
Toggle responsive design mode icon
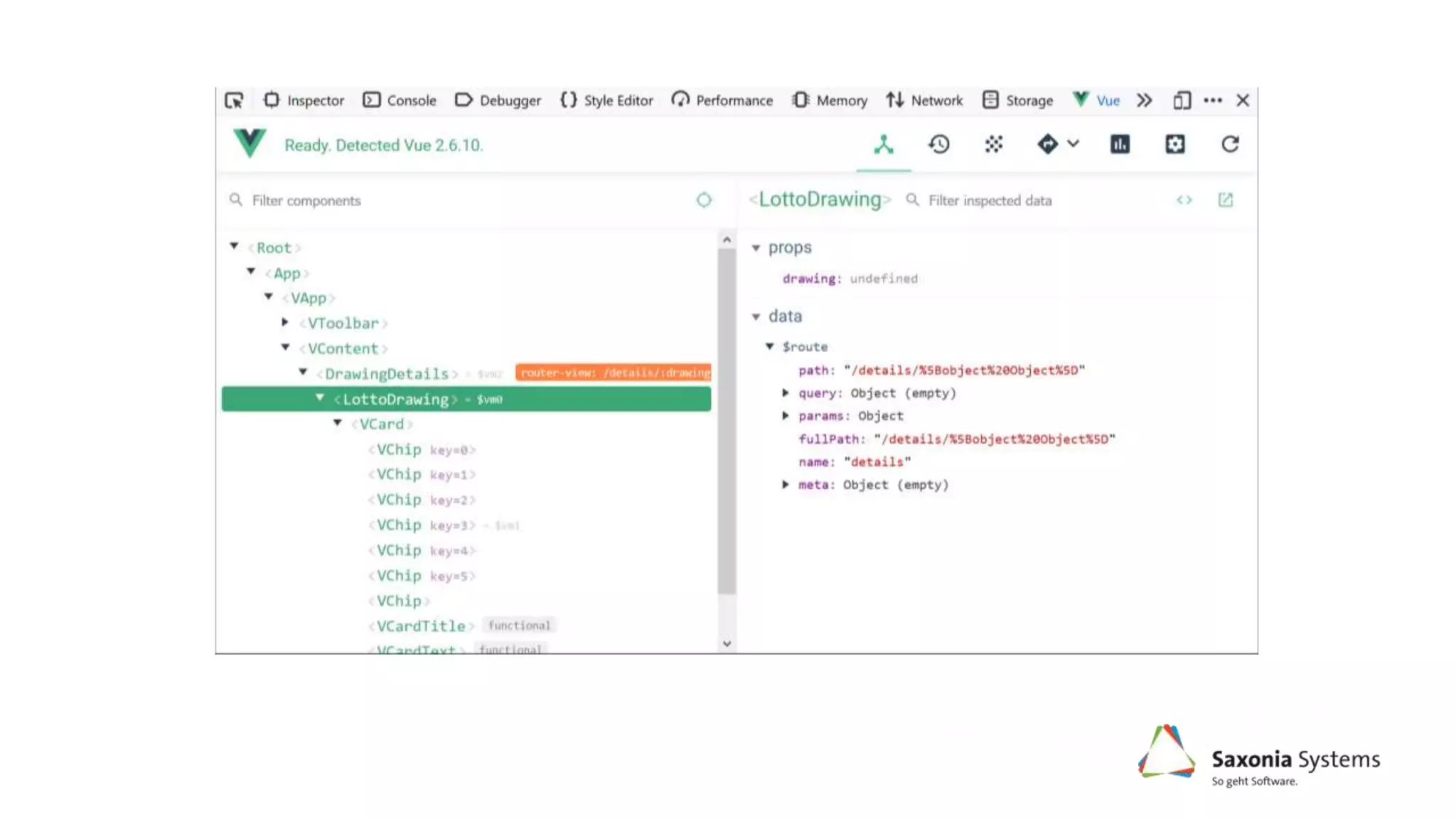pyautogui.click(x=1182, y=100)
